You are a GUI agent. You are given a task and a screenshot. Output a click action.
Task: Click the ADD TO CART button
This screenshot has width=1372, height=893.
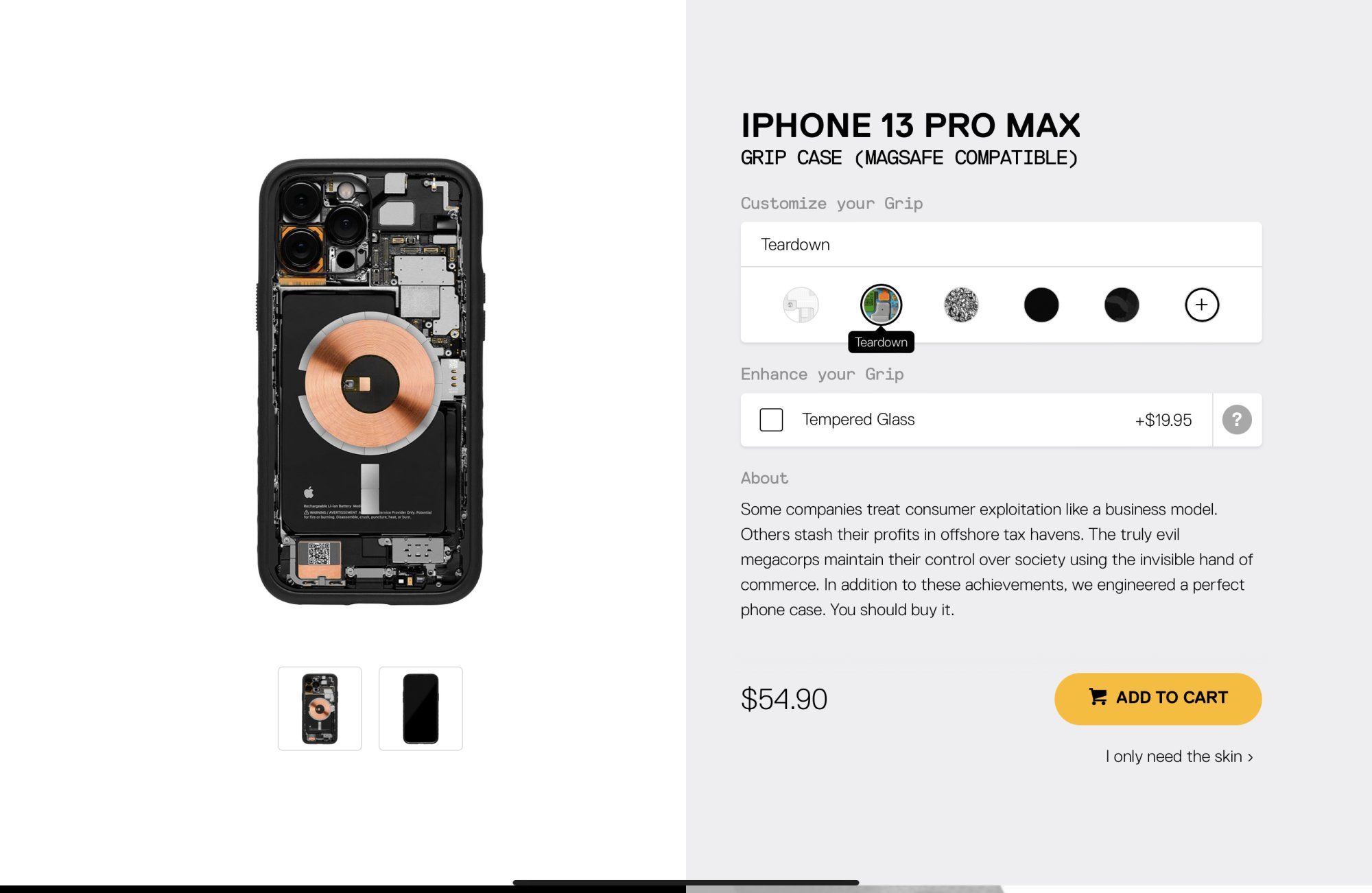[1158, 698]
